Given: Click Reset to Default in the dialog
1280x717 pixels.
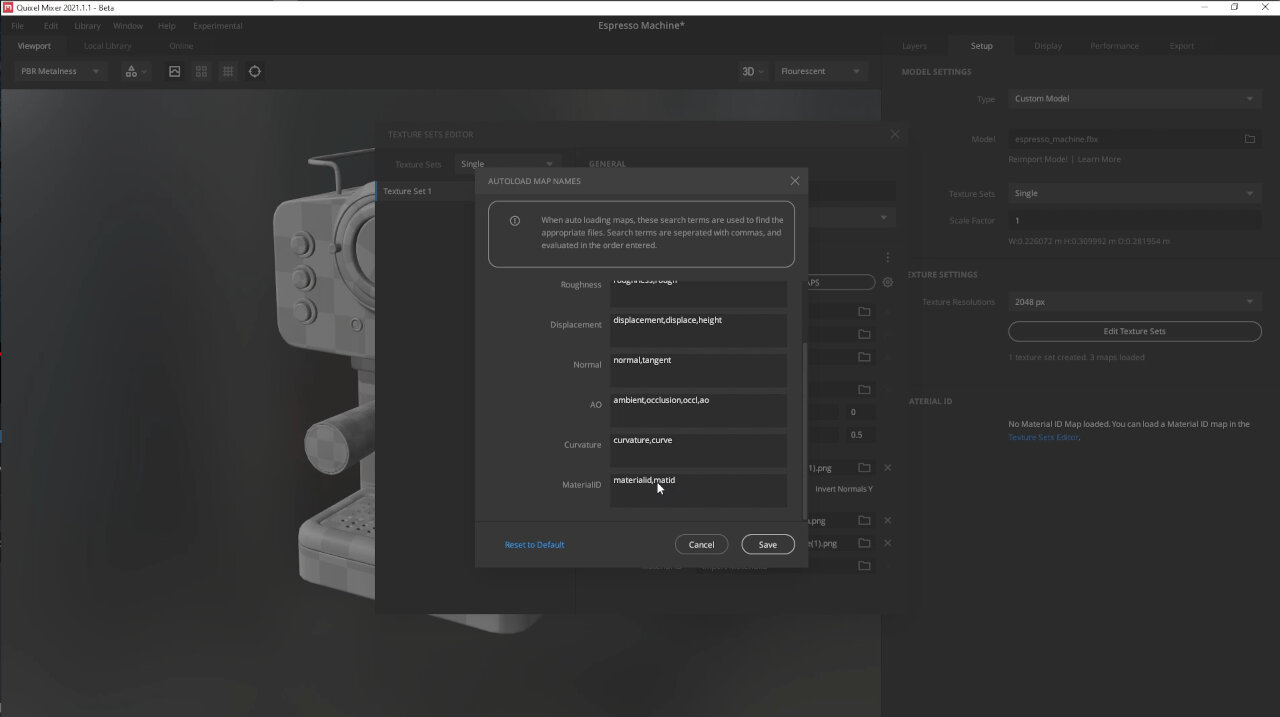Looking at the screenshot, I should point(534,544).
